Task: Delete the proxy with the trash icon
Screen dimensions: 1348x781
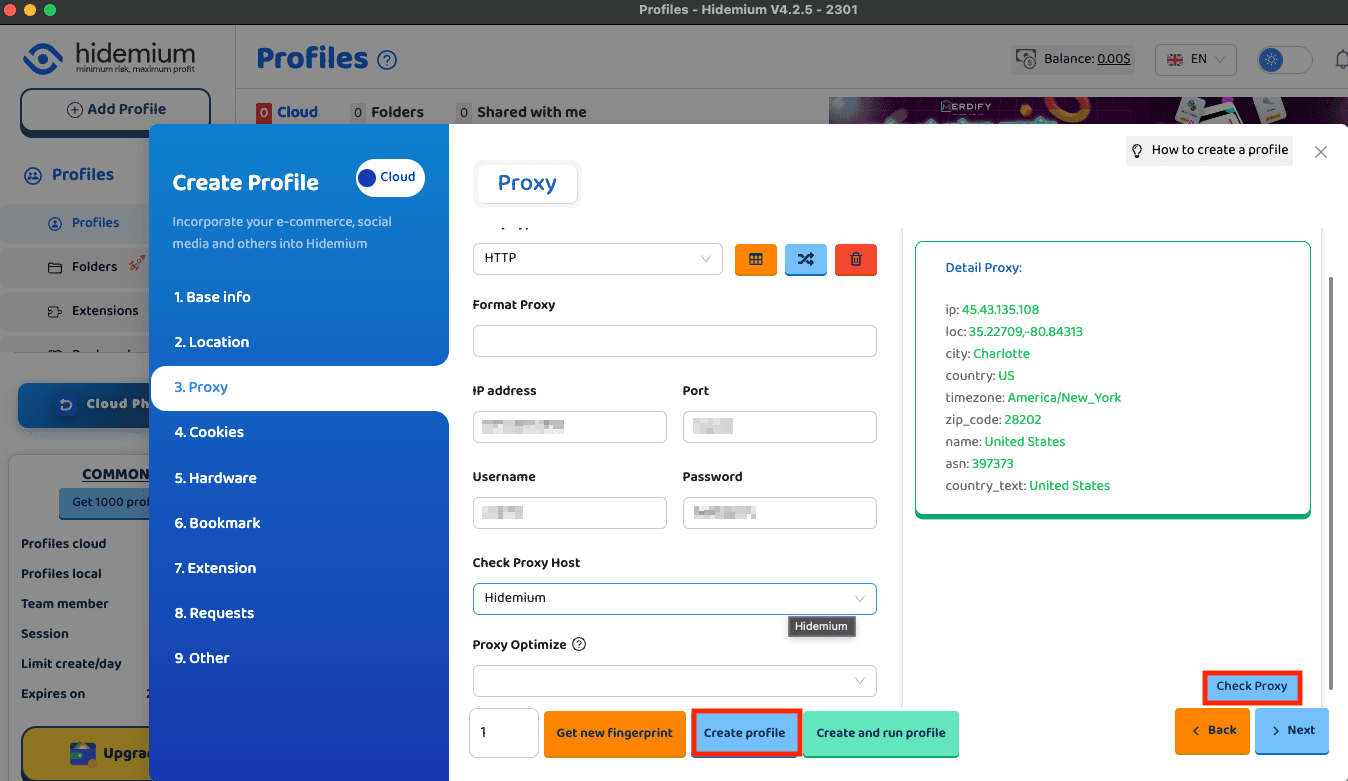Action: pyautogui.click(x=855, y=259)
